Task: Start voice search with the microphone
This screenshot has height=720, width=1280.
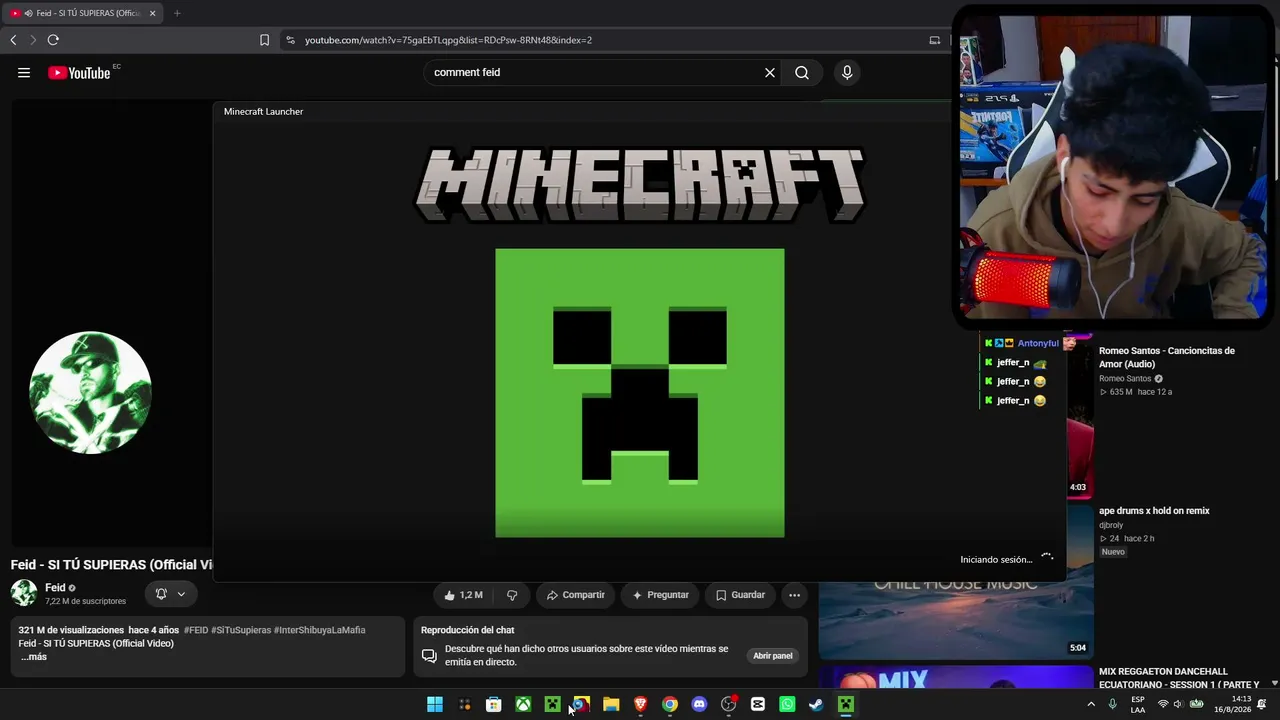Action: 847,72
